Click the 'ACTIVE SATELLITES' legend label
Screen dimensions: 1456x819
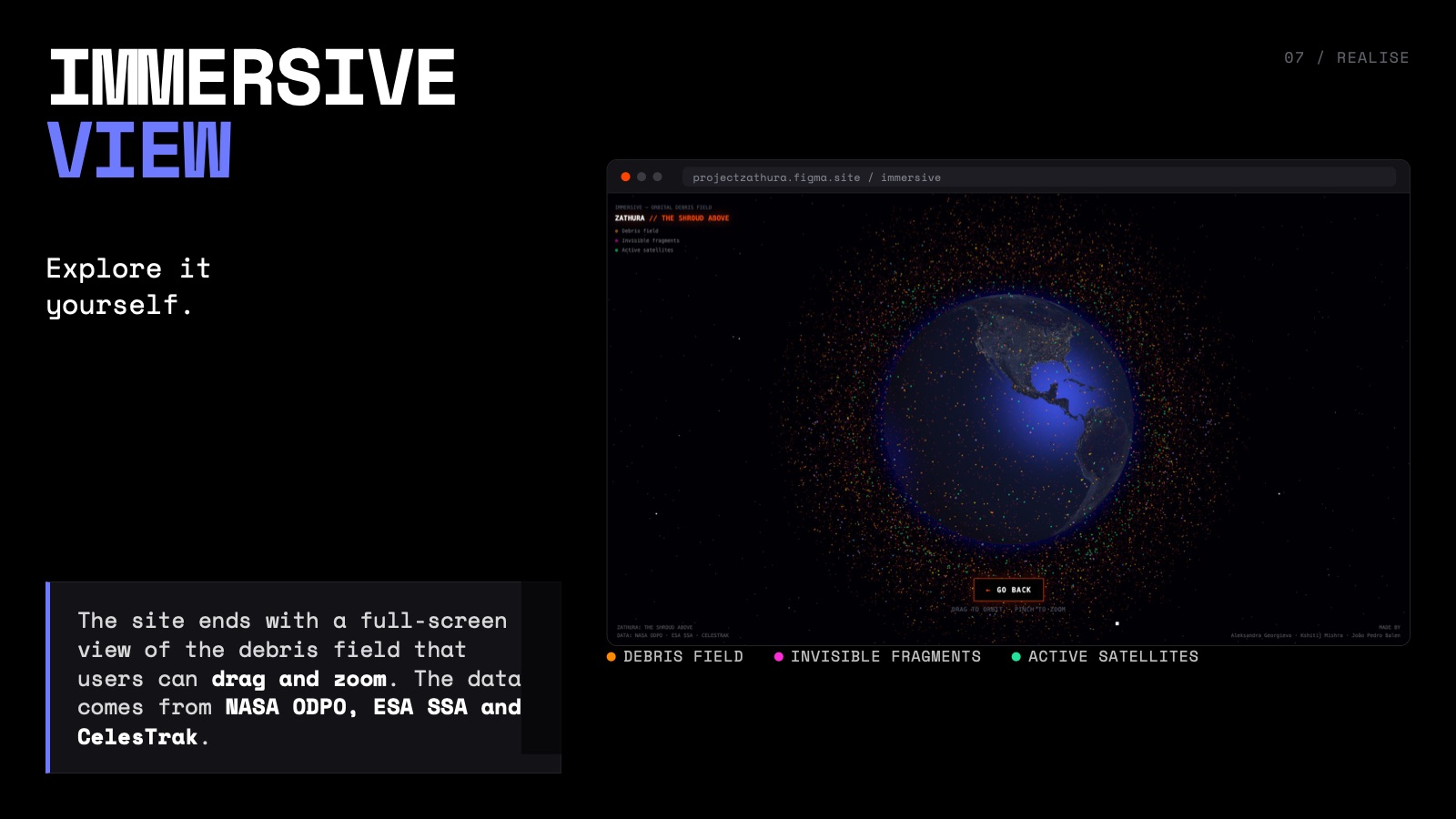pyautogui.click(x=1113, y=657)
